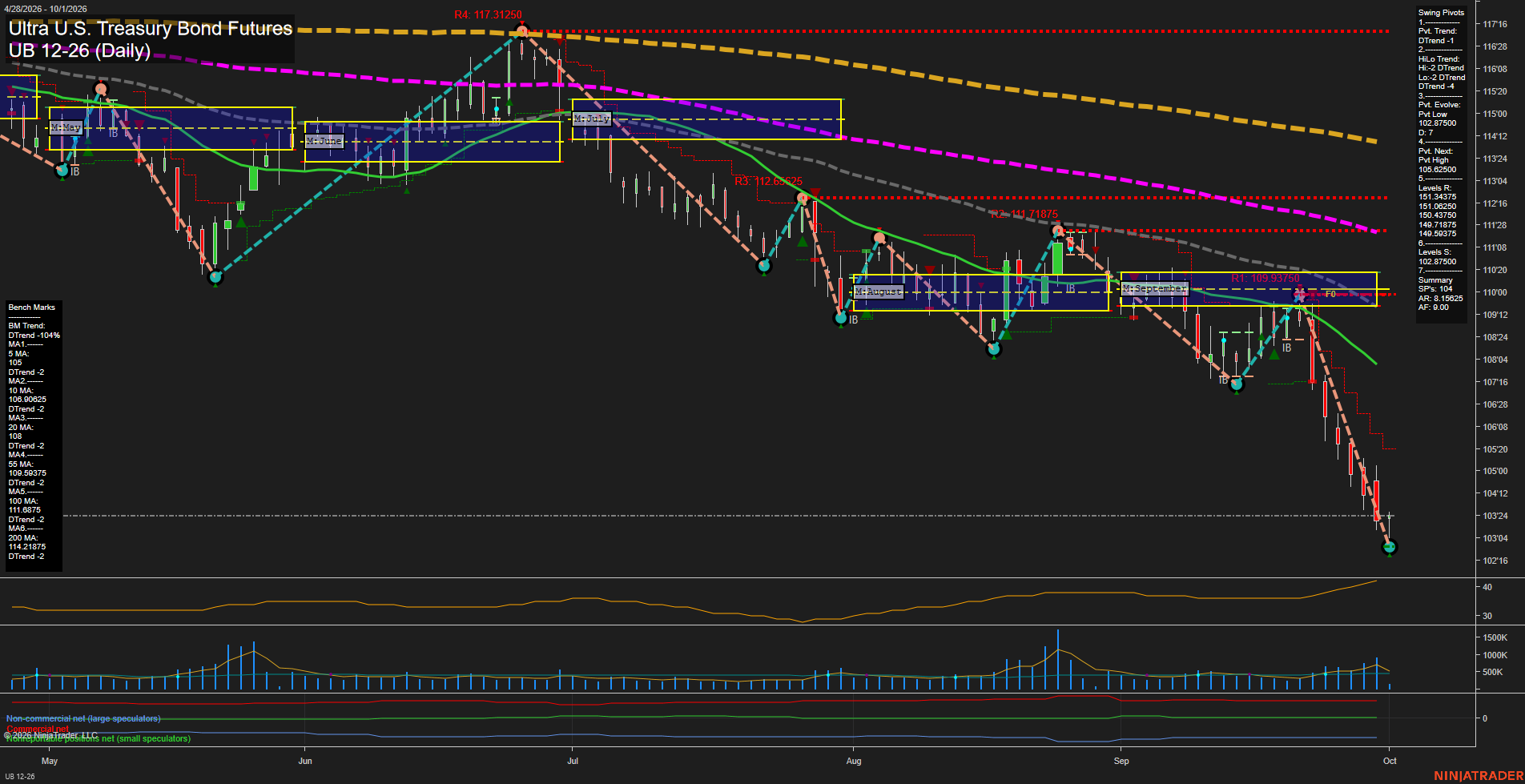Select the 'M:July' monthly range label
The height and width of the screenshot is (784, 1525).
(x=593, y=119)
